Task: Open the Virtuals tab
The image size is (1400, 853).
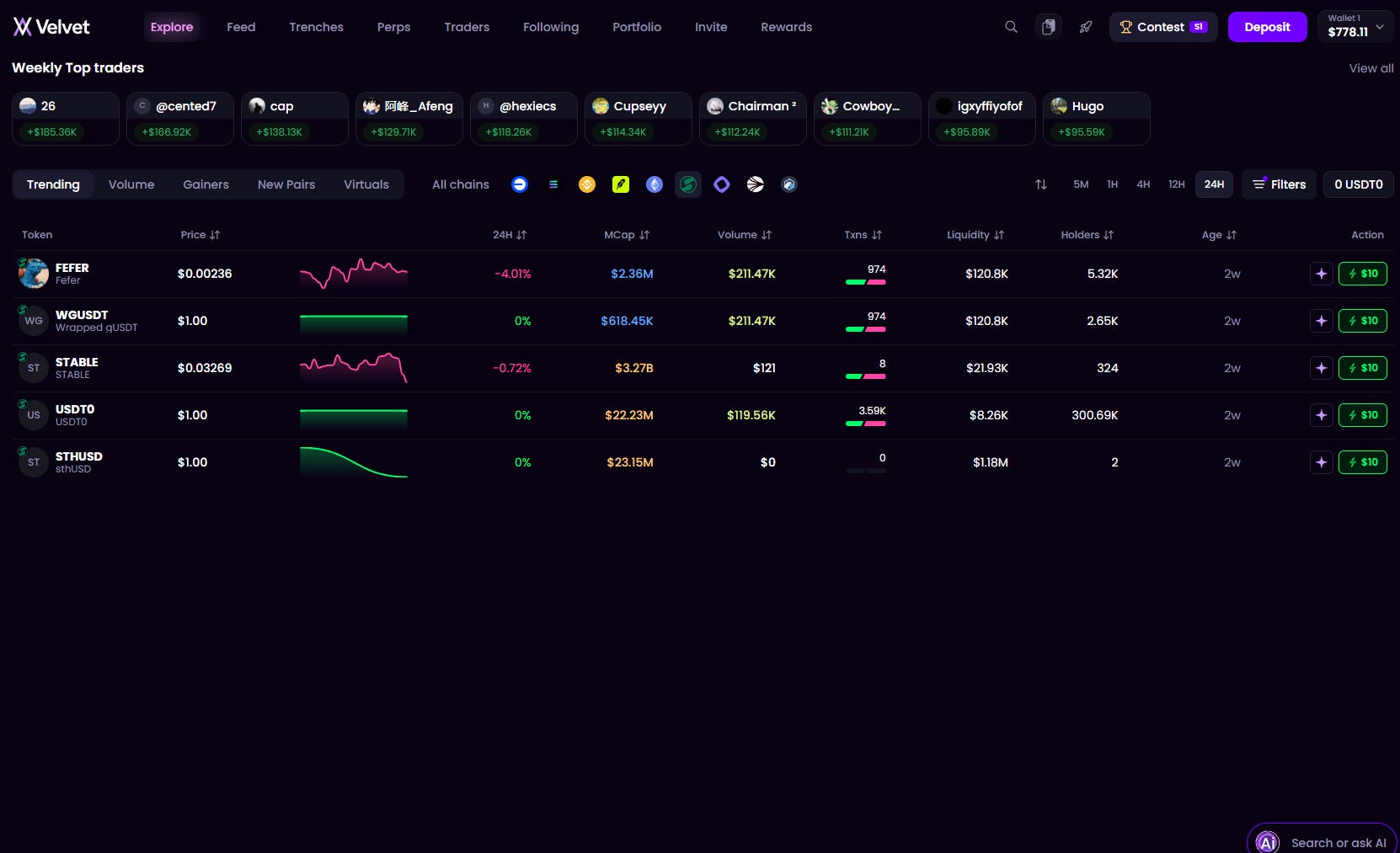Action: point(366,184)
